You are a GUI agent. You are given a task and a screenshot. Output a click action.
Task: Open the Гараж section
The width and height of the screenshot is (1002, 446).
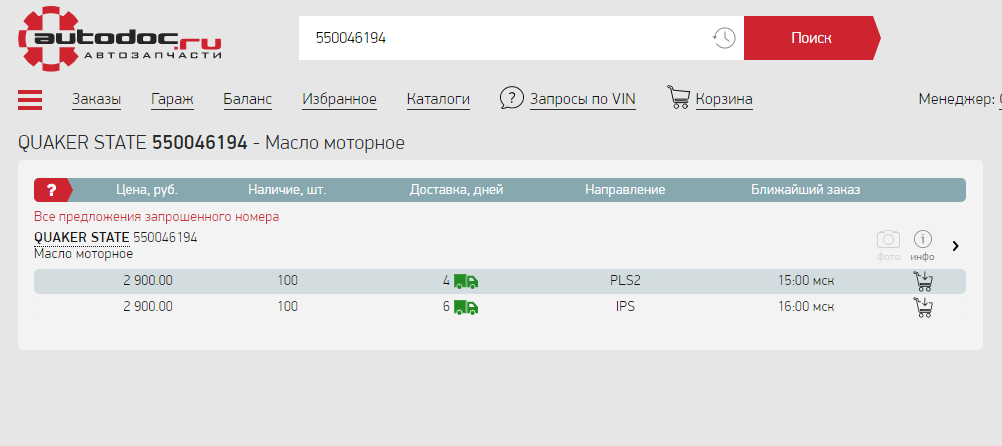click(173, 99)
